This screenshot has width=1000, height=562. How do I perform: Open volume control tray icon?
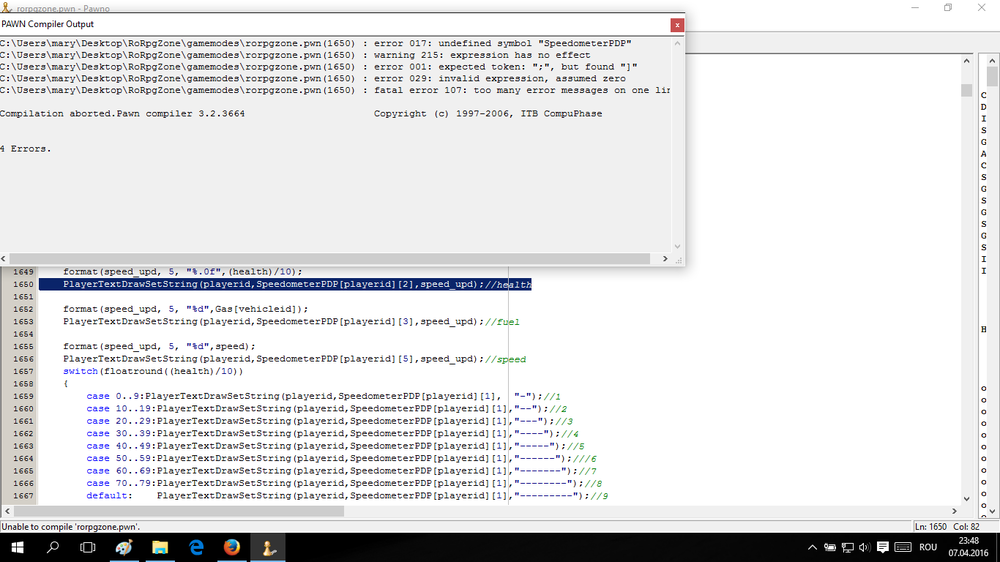pos(864,547)
